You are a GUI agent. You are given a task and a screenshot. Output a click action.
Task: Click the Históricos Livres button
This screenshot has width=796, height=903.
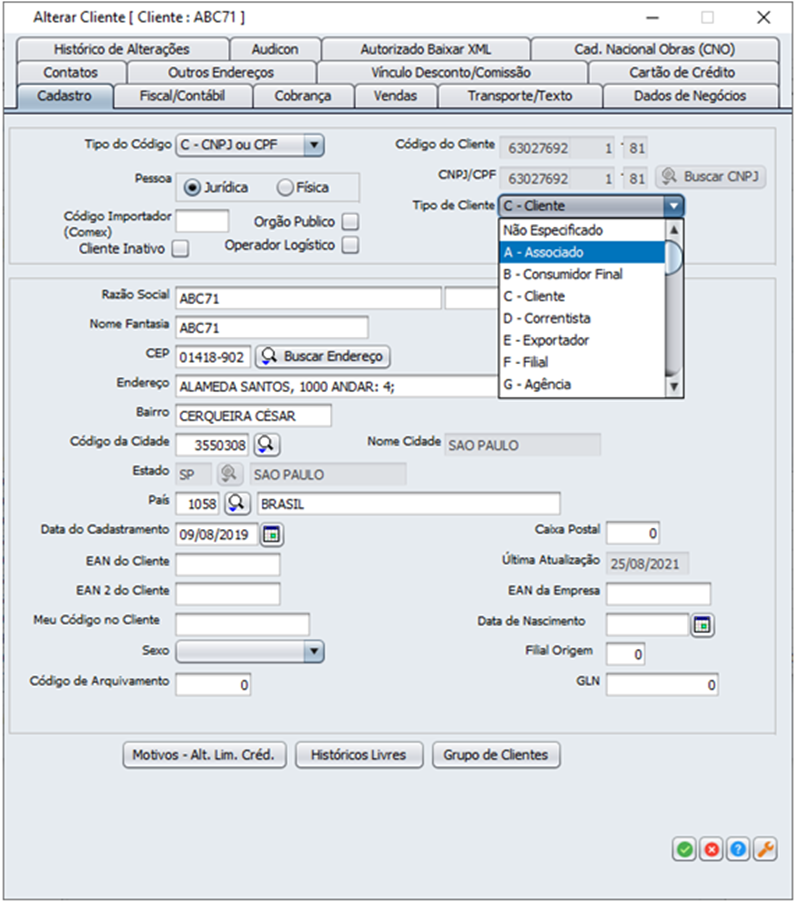point(359,755)
